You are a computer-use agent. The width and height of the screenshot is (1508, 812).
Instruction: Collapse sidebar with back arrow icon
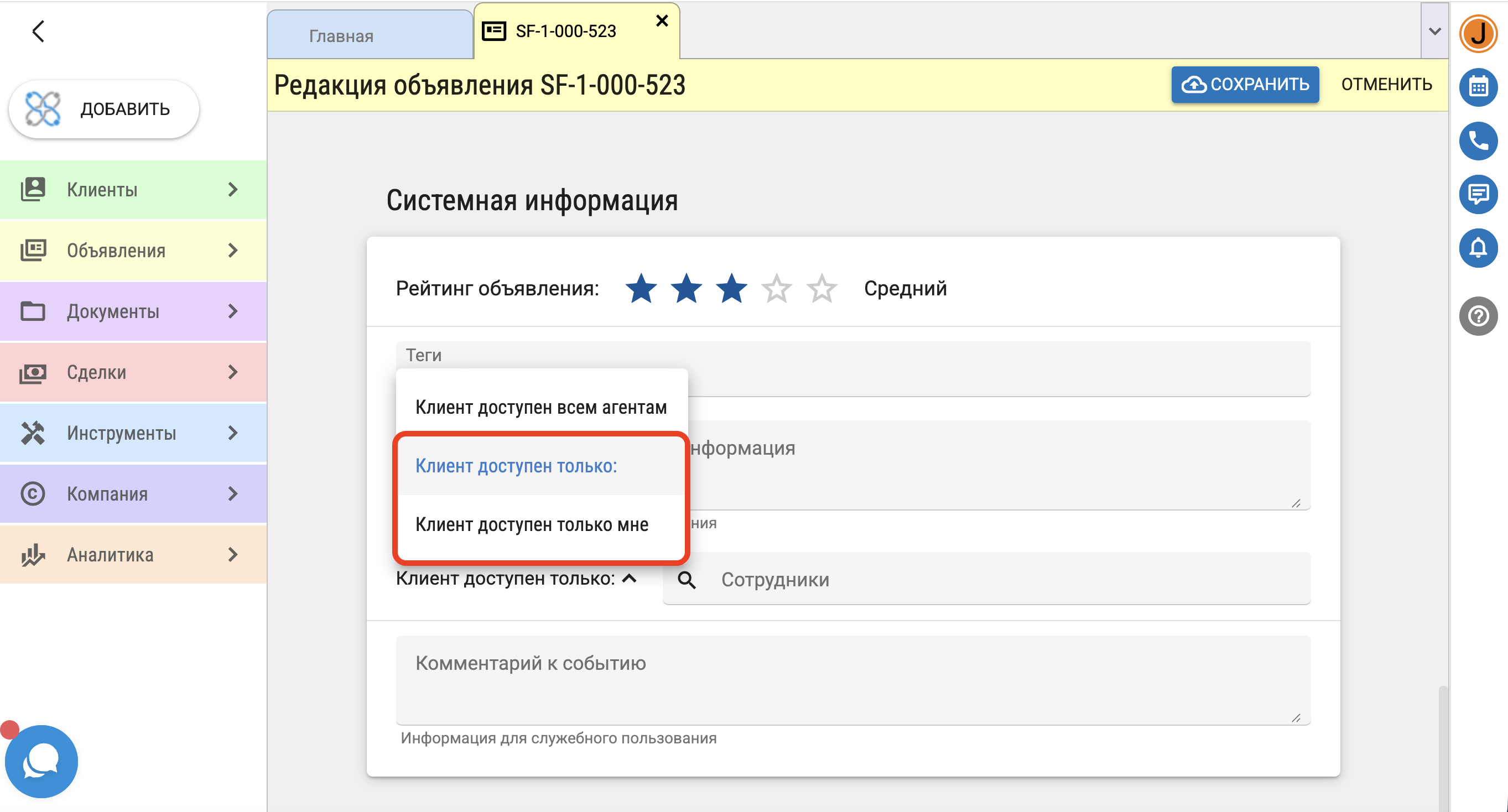tap(38, 31)
